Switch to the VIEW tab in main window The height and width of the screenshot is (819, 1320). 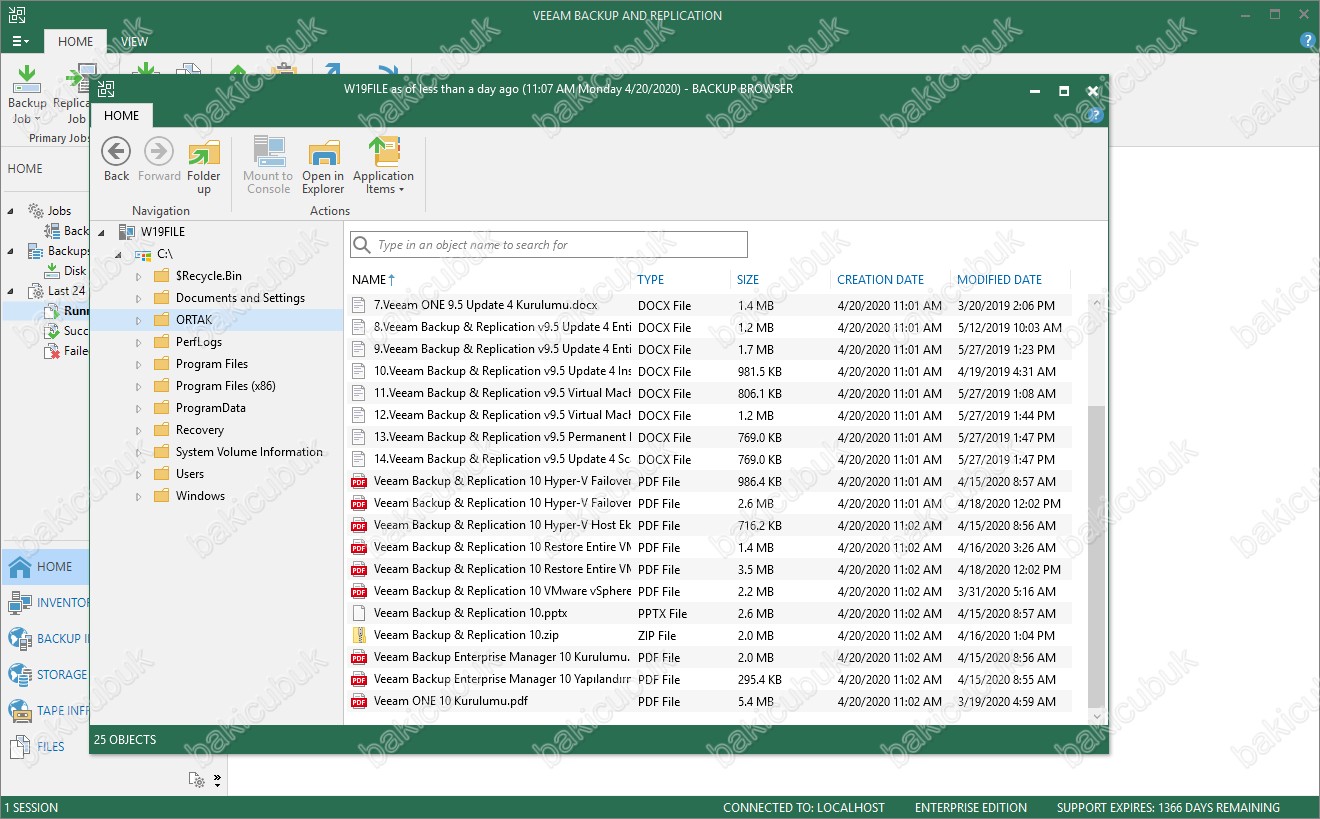[x=135, y=42]
